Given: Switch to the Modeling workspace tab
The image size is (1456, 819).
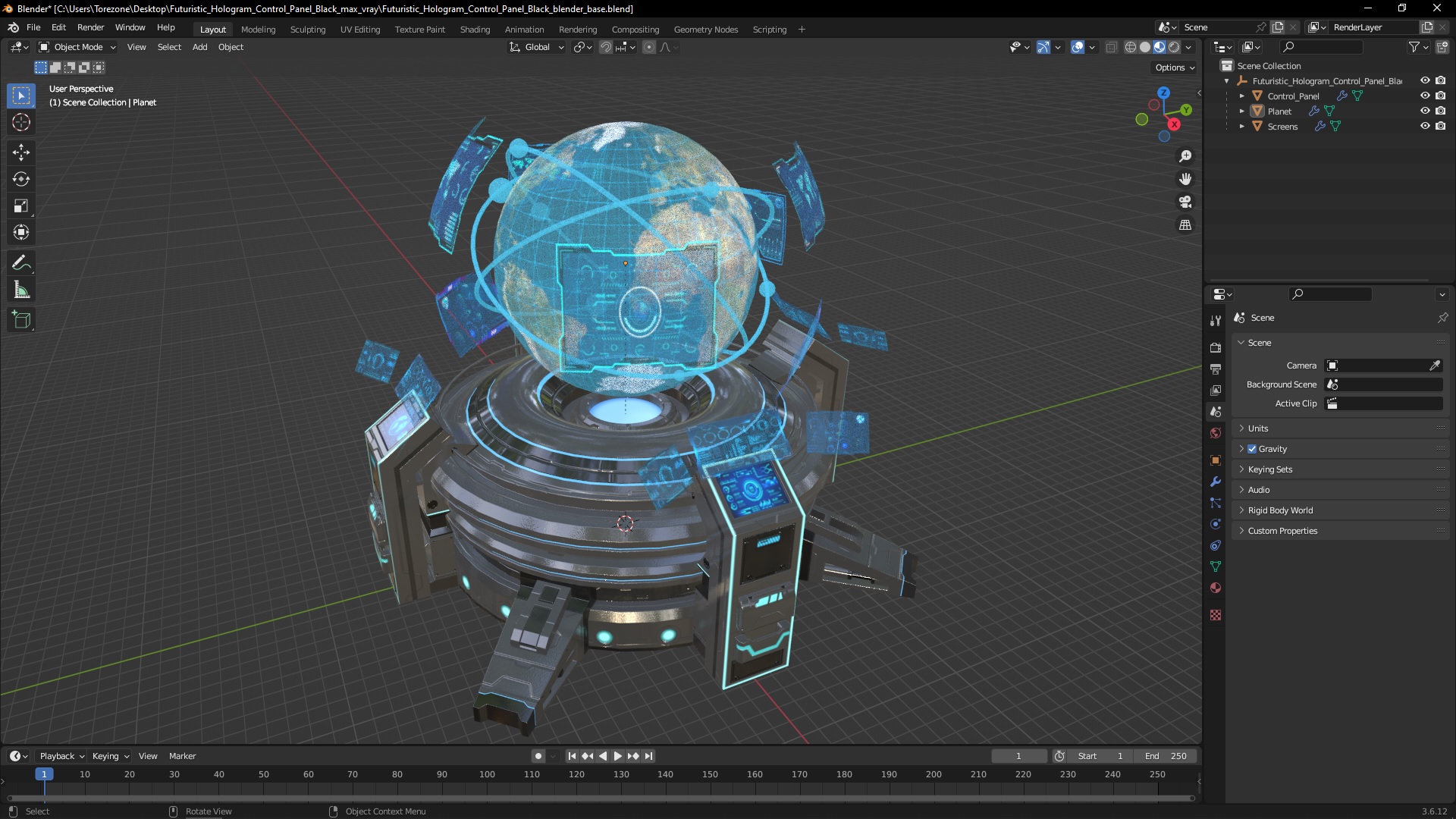Looking at the screenshot, I should pos(258,30).
